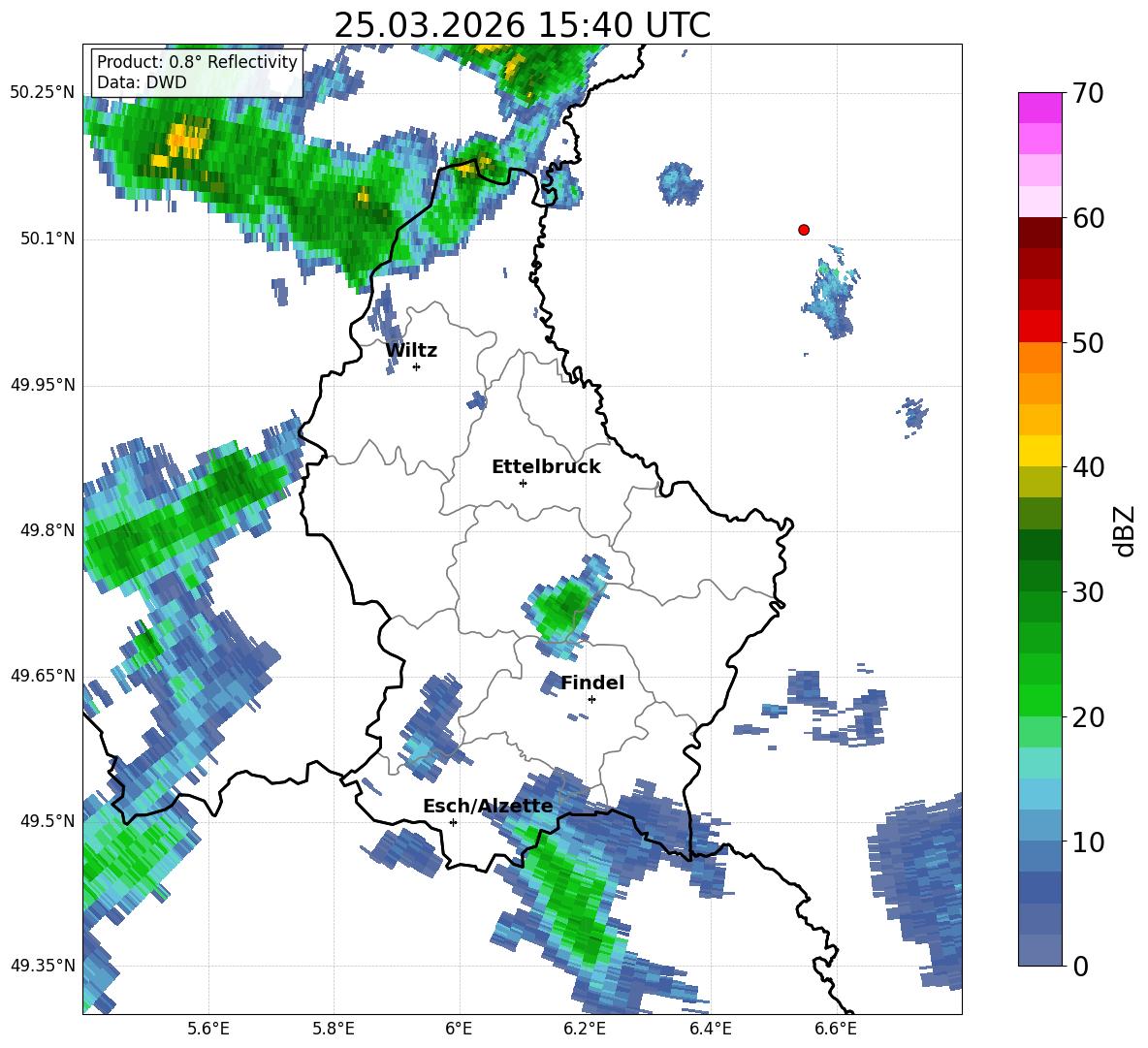
Task: Click the Esch/Alzette location cross marker
Action: pos(453,822)
